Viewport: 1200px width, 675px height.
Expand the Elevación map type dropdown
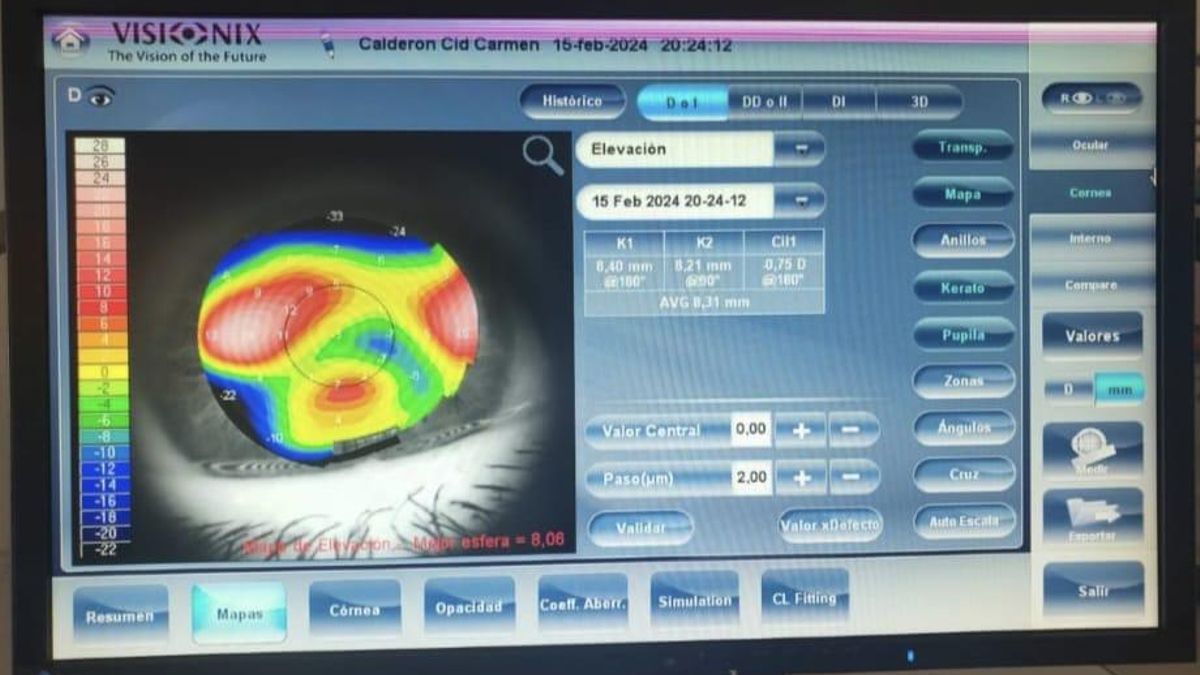801,149
